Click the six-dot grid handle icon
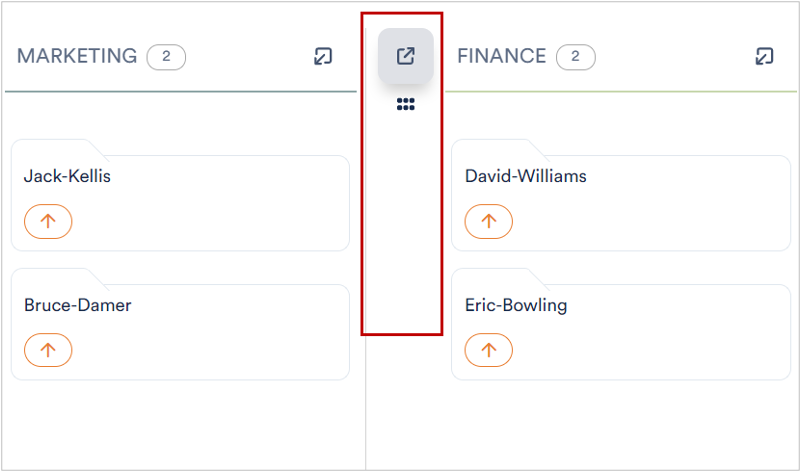This screenshot has height=472, width=800. click(406, 104)
